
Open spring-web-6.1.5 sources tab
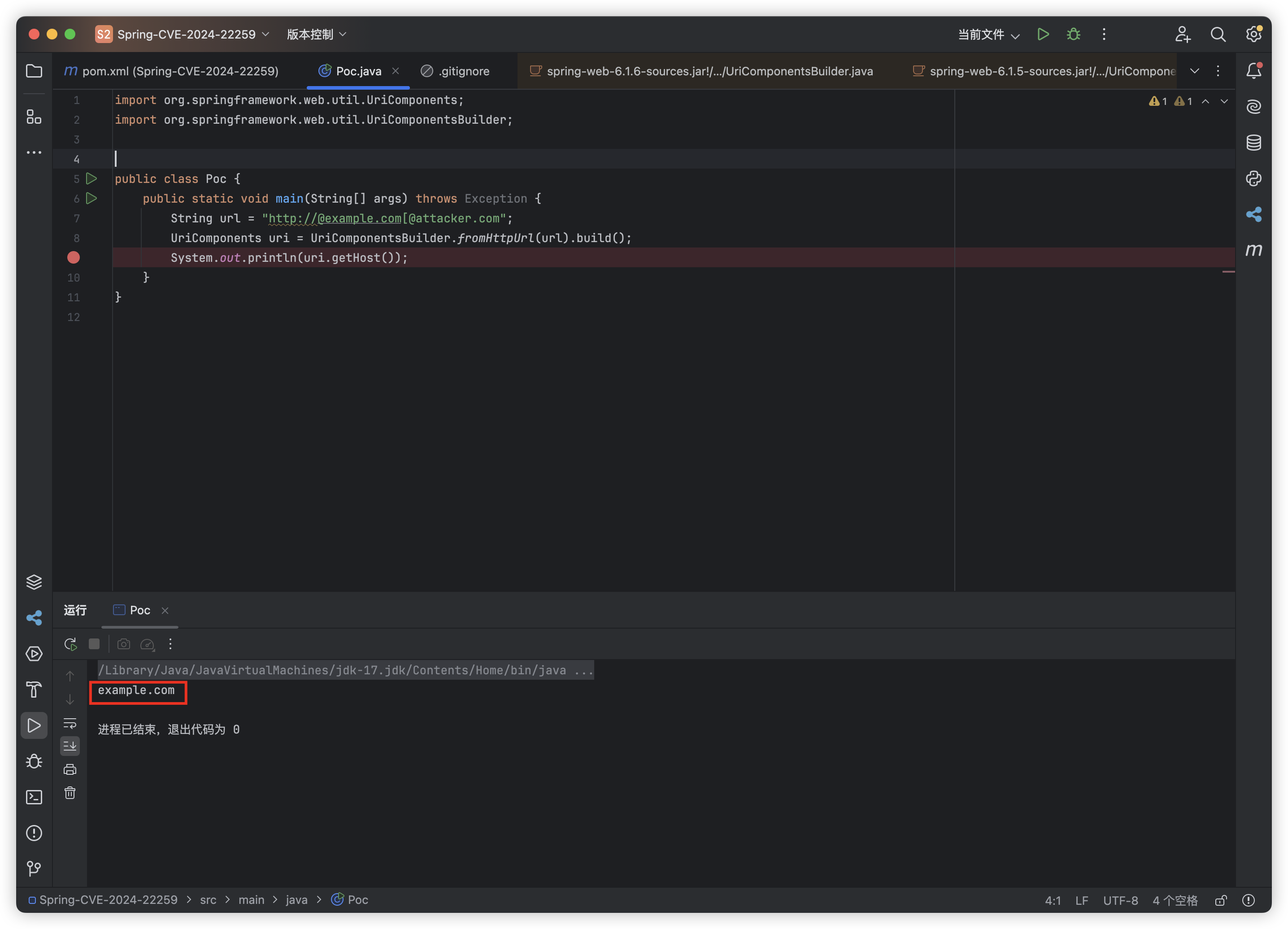tap(1044, 71)
